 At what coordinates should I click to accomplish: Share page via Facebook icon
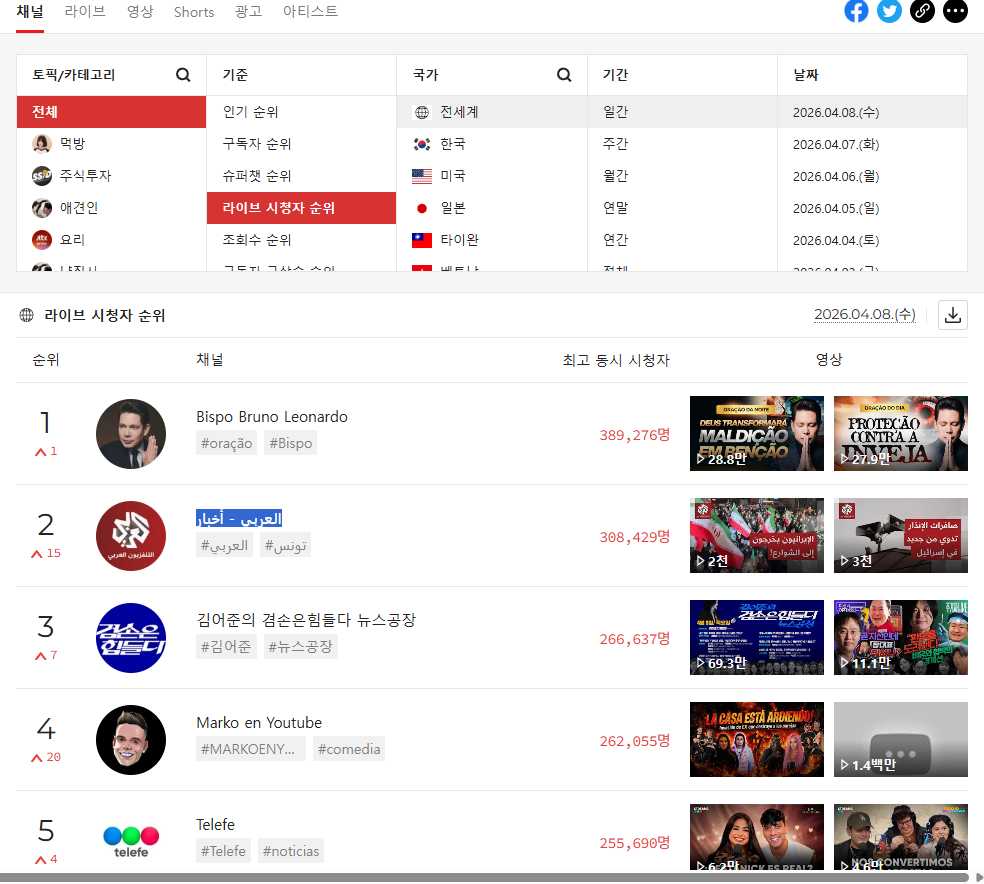(x=856, y=11)
